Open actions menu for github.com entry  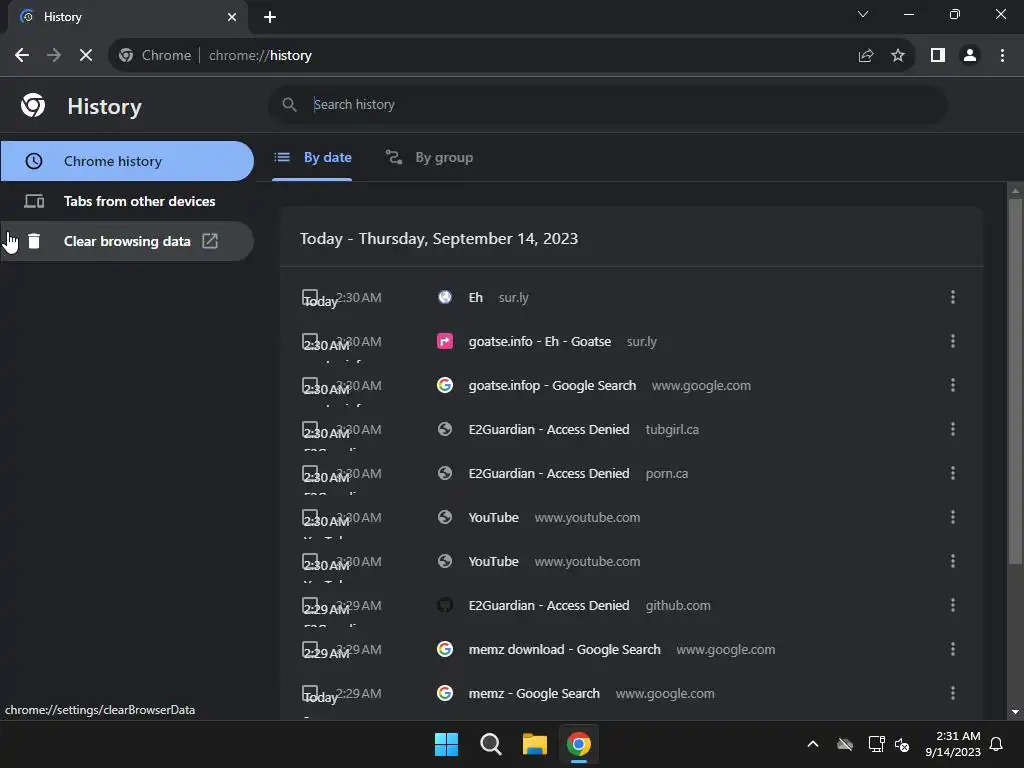pyautogui.click(x=953, y=605)
